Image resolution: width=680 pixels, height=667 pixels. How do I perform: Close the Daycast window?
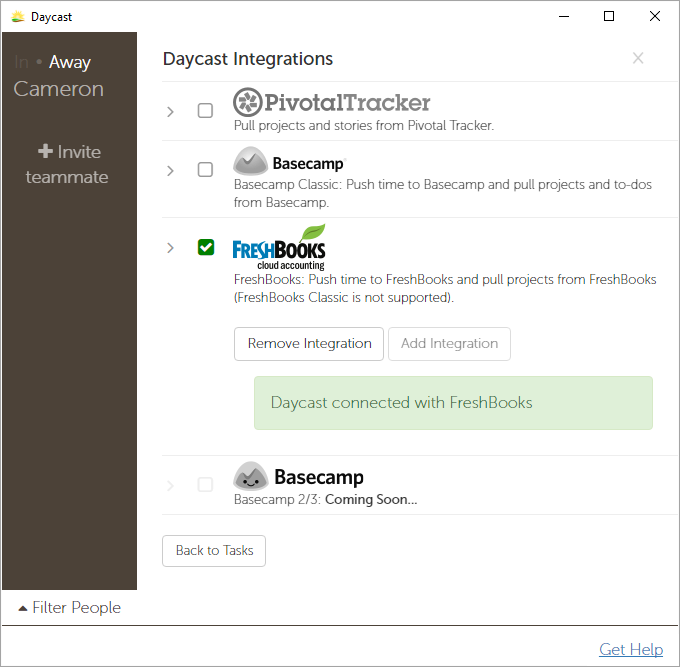[x=655, y=16]
